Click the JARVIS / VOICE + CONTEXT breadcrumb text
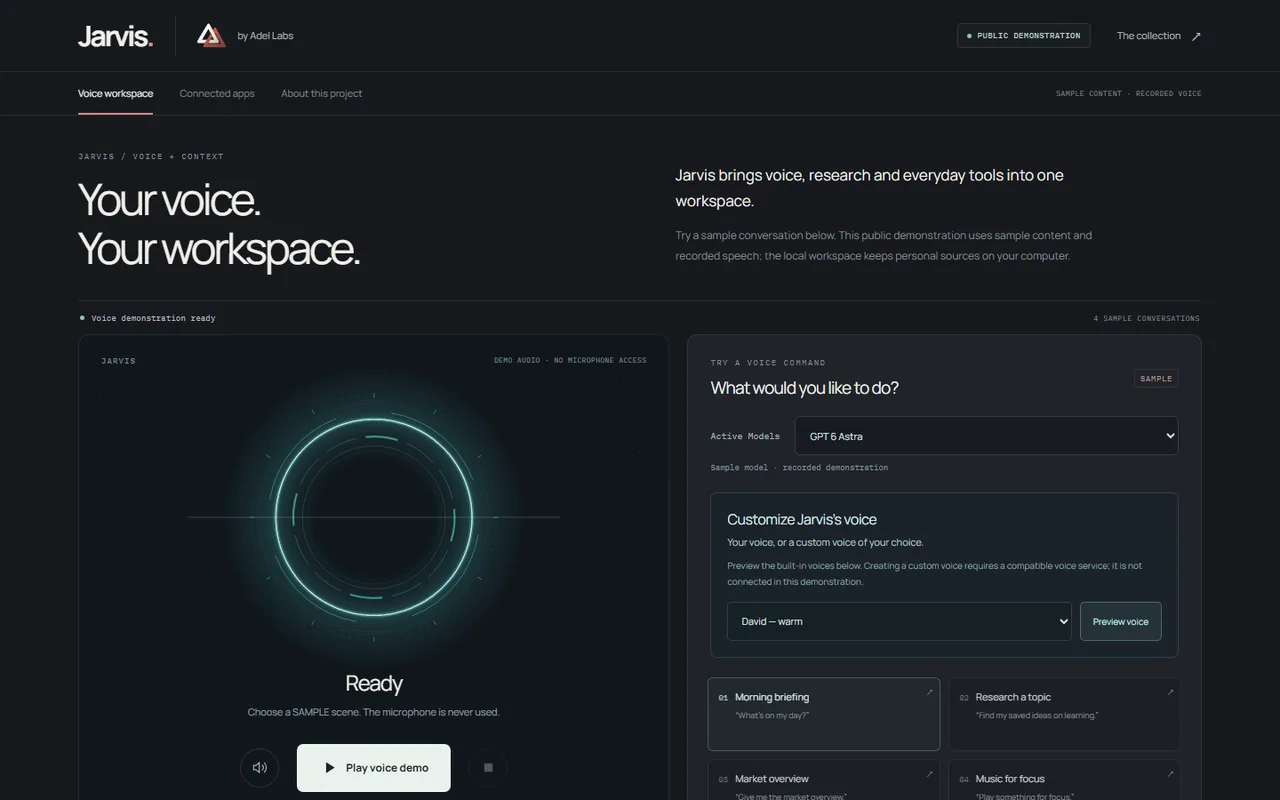 [151, 156]
